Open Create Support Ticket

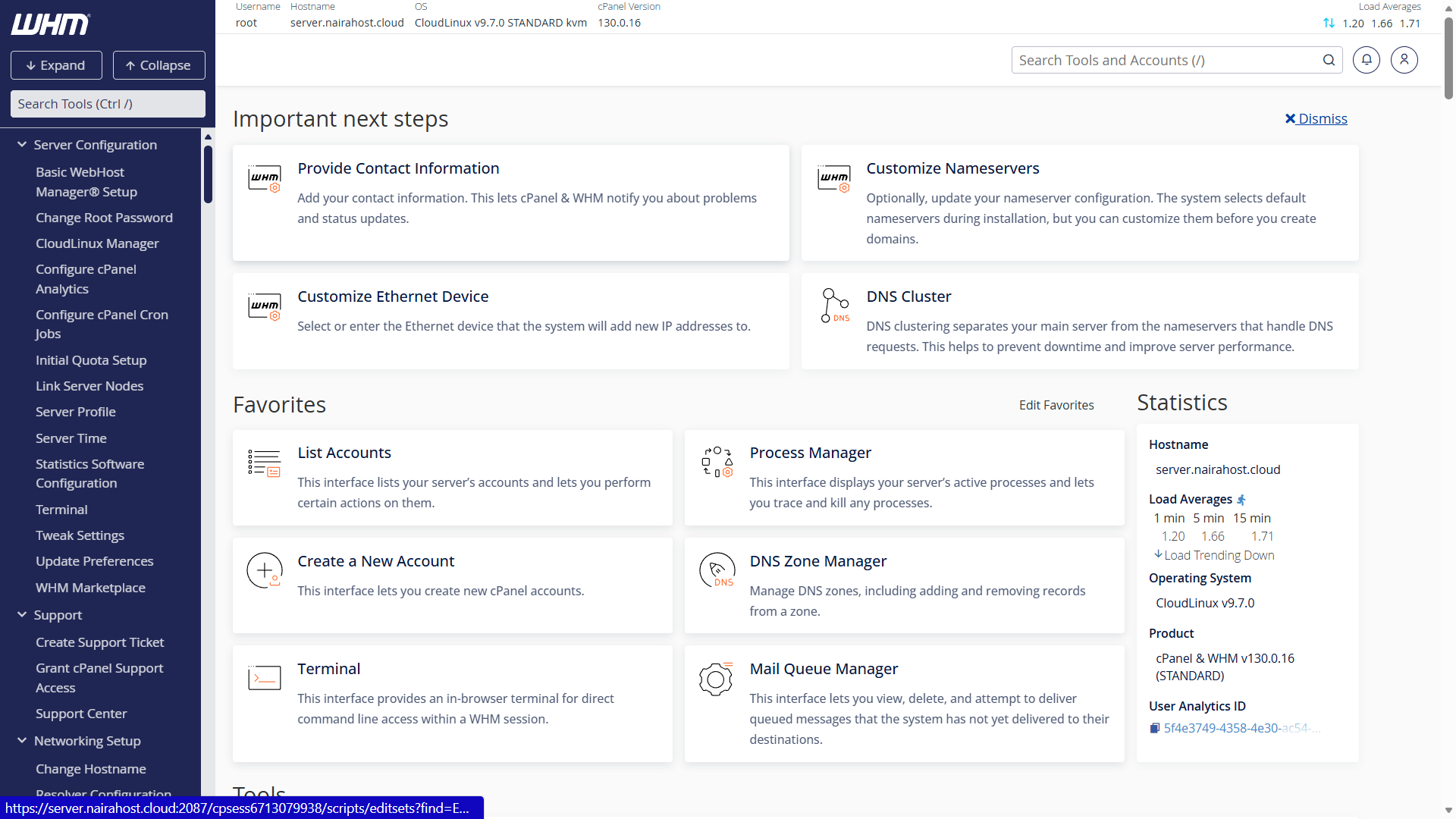point(99,642)
